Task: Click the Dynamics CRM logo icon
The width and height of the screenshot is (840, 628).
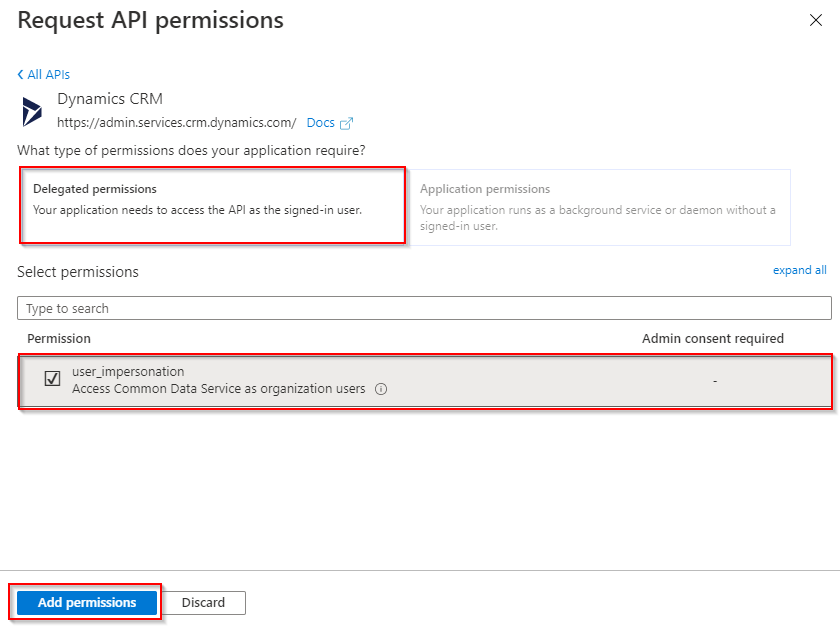Action: (x=32, y=111)
